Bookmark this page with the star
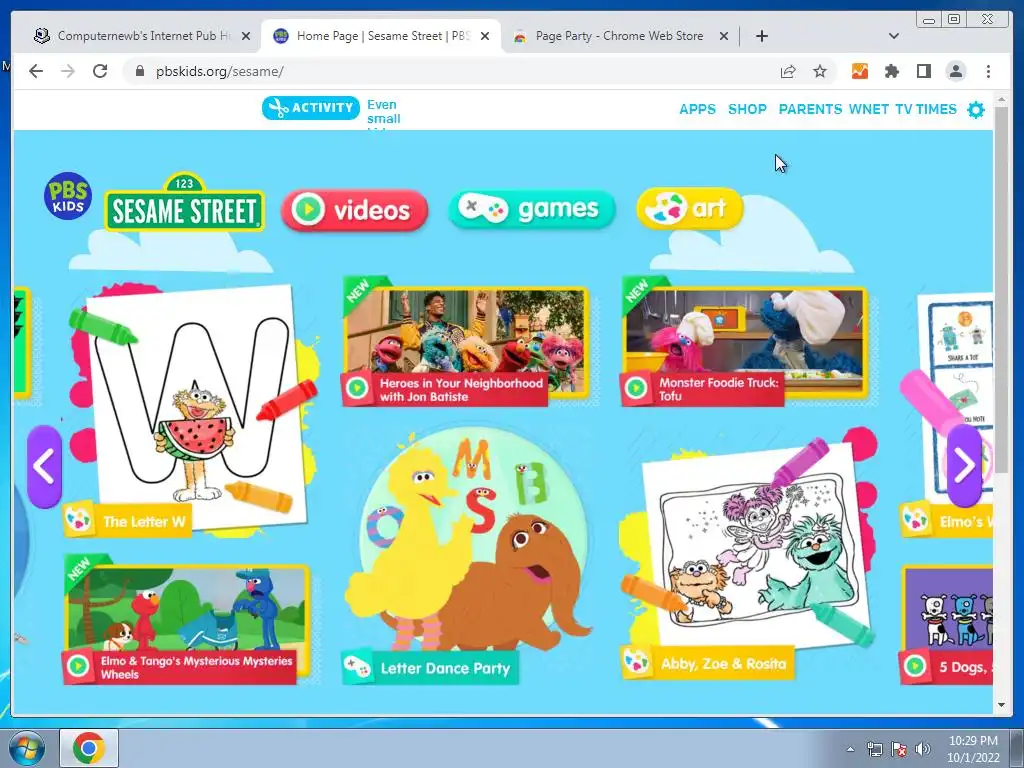The image size is (1024, 768). (820, 71)
